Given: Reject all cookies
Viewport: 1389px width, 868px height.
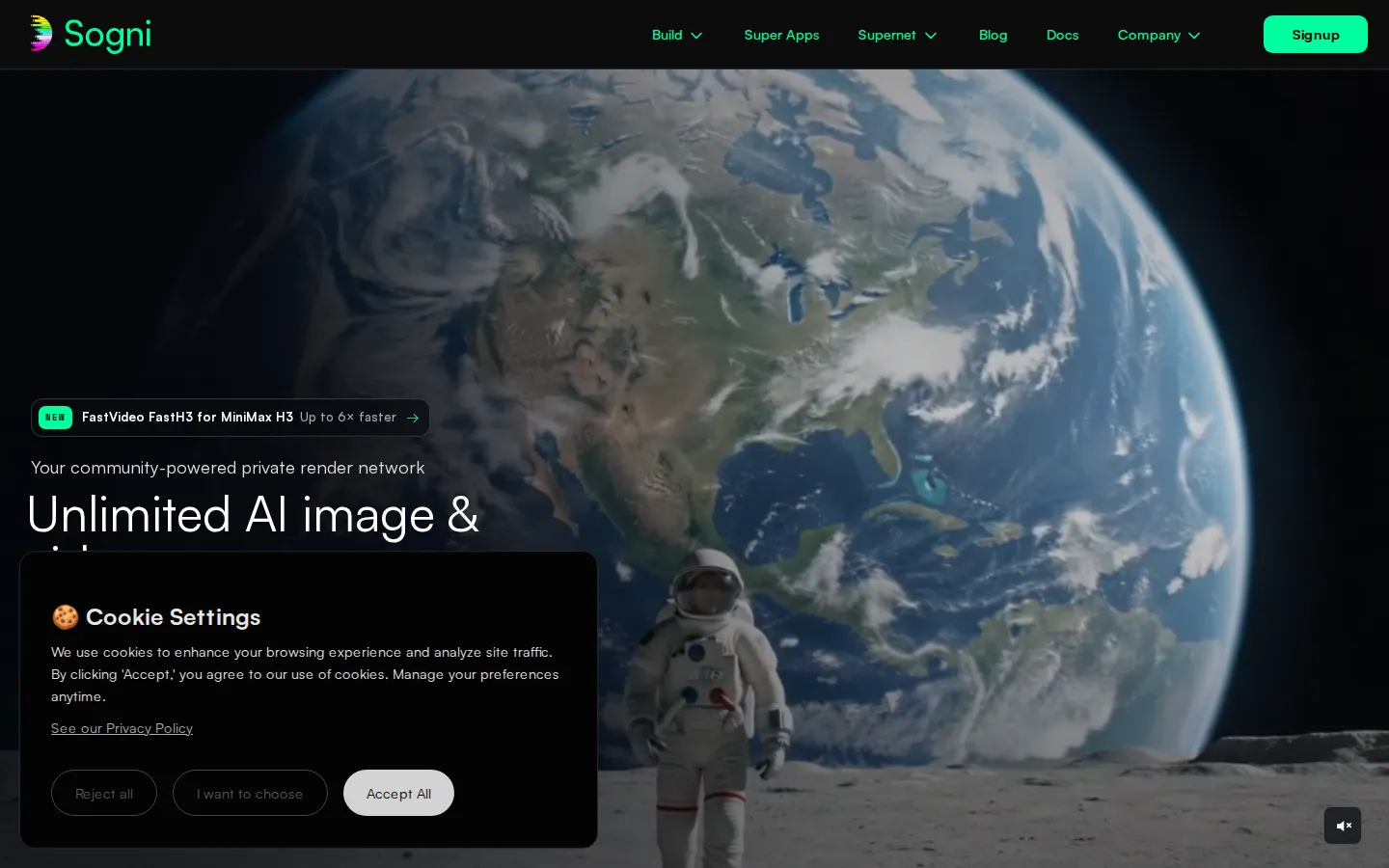Looking at the screenshot, I should [x=104, y=793].
